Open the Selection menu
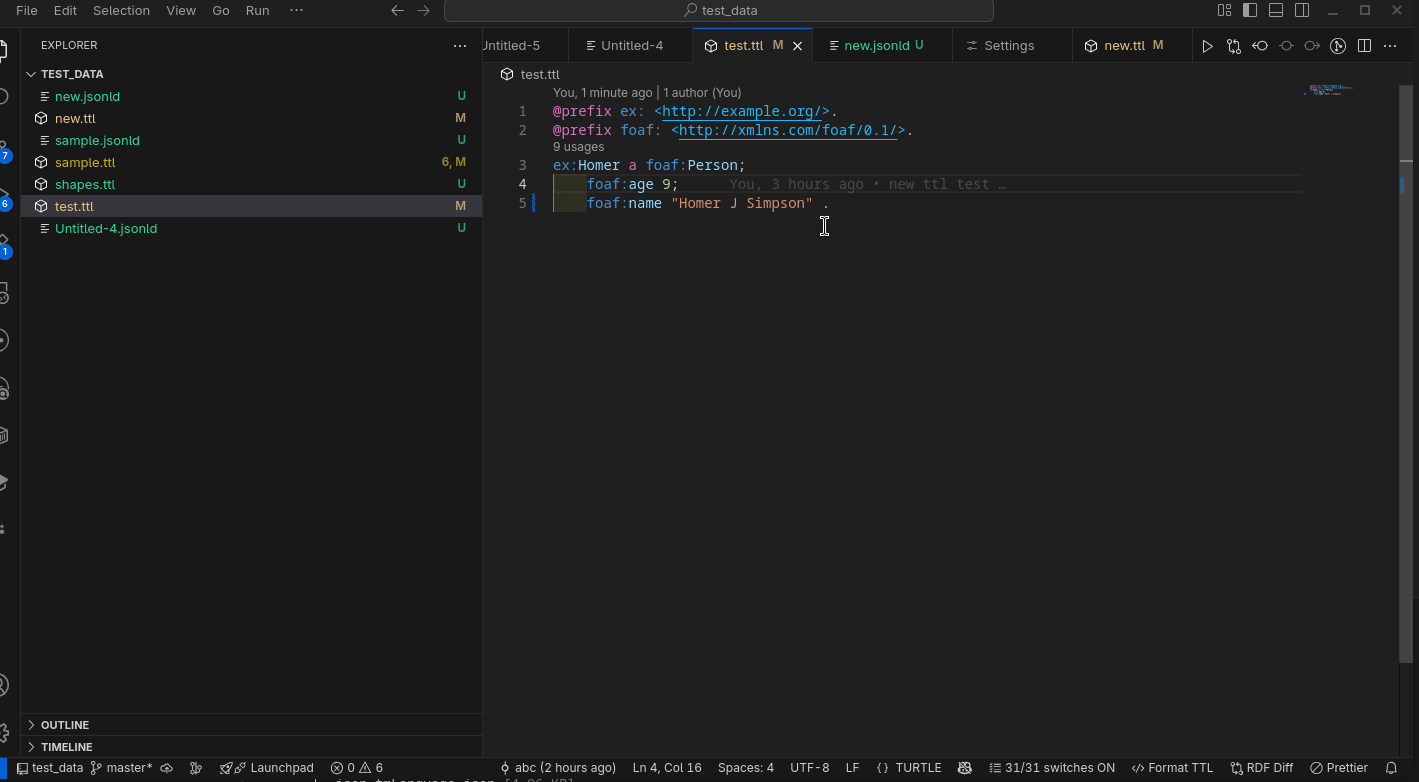1419x782 pixels. point(121,10)
